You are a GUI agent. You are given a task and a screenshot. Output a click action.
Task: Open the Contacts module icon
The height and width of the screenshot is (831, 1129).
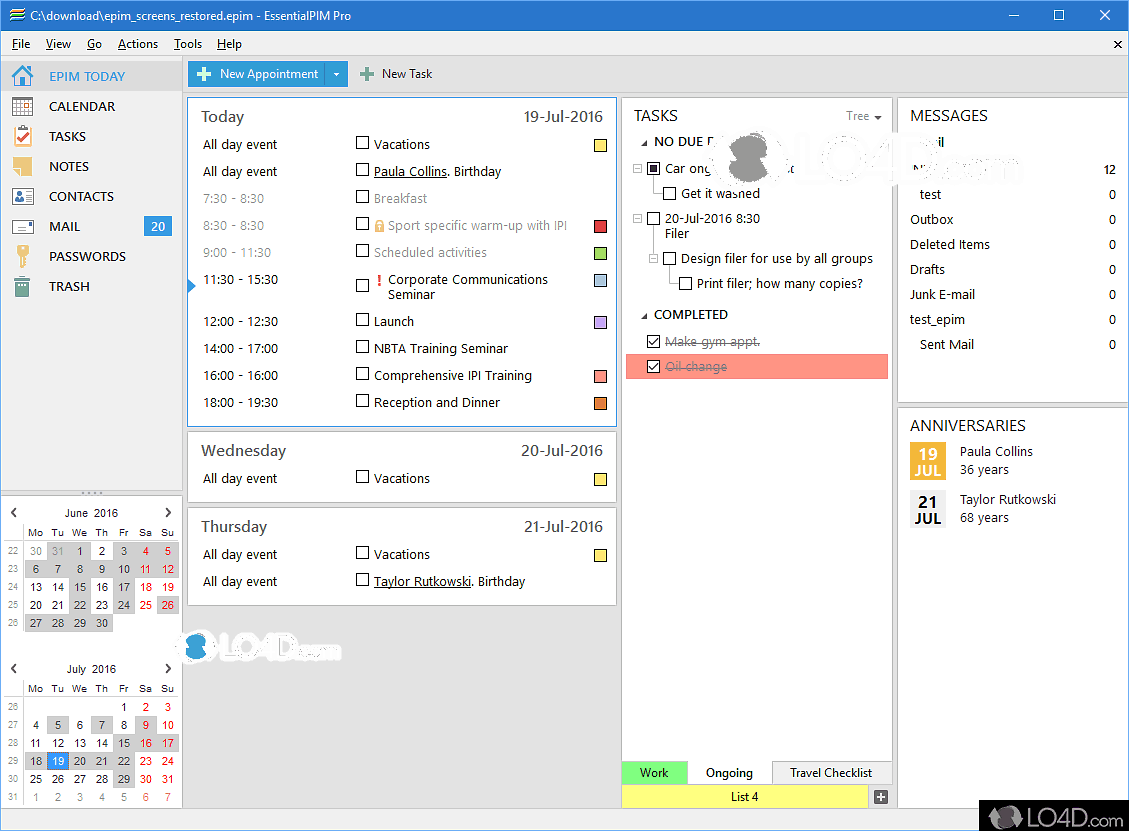(22, 197)
